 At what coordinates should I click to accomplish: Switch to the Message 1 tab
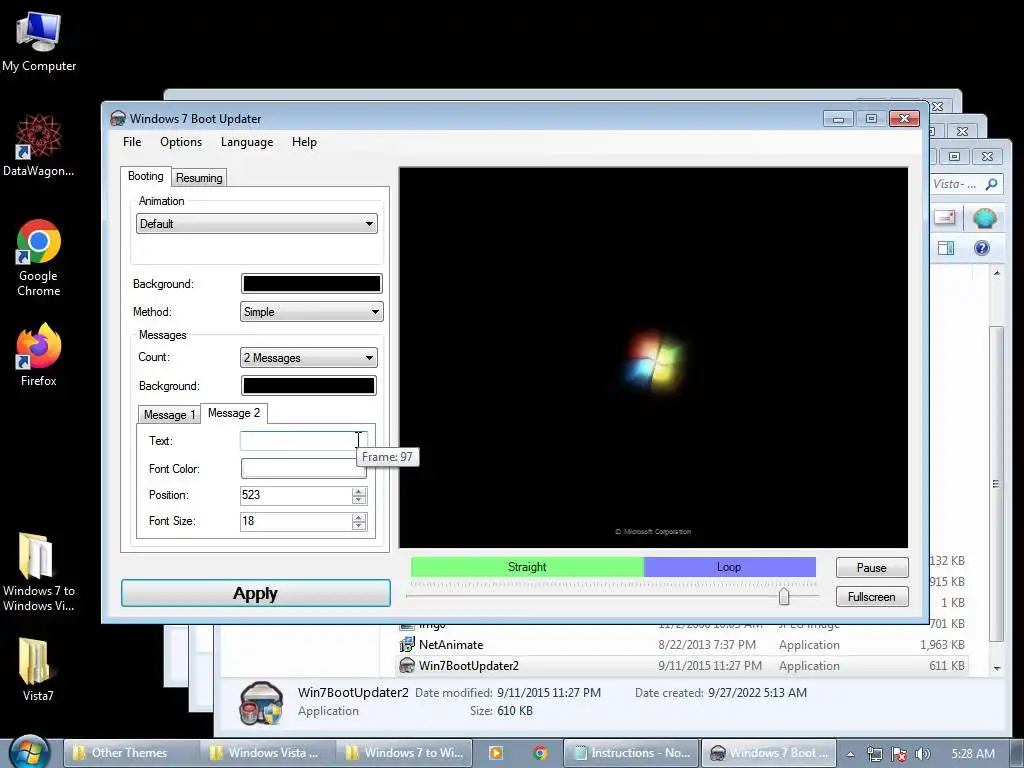click(169, 415)
